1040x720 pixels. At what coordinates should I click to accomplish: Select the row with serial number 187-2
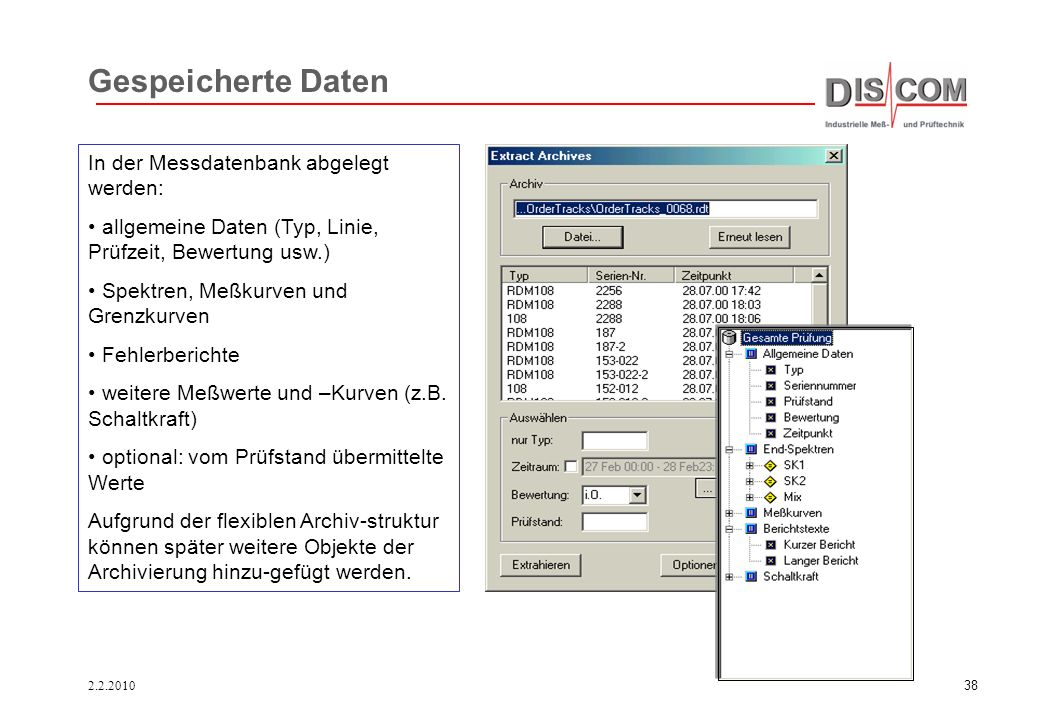(610, 347)
